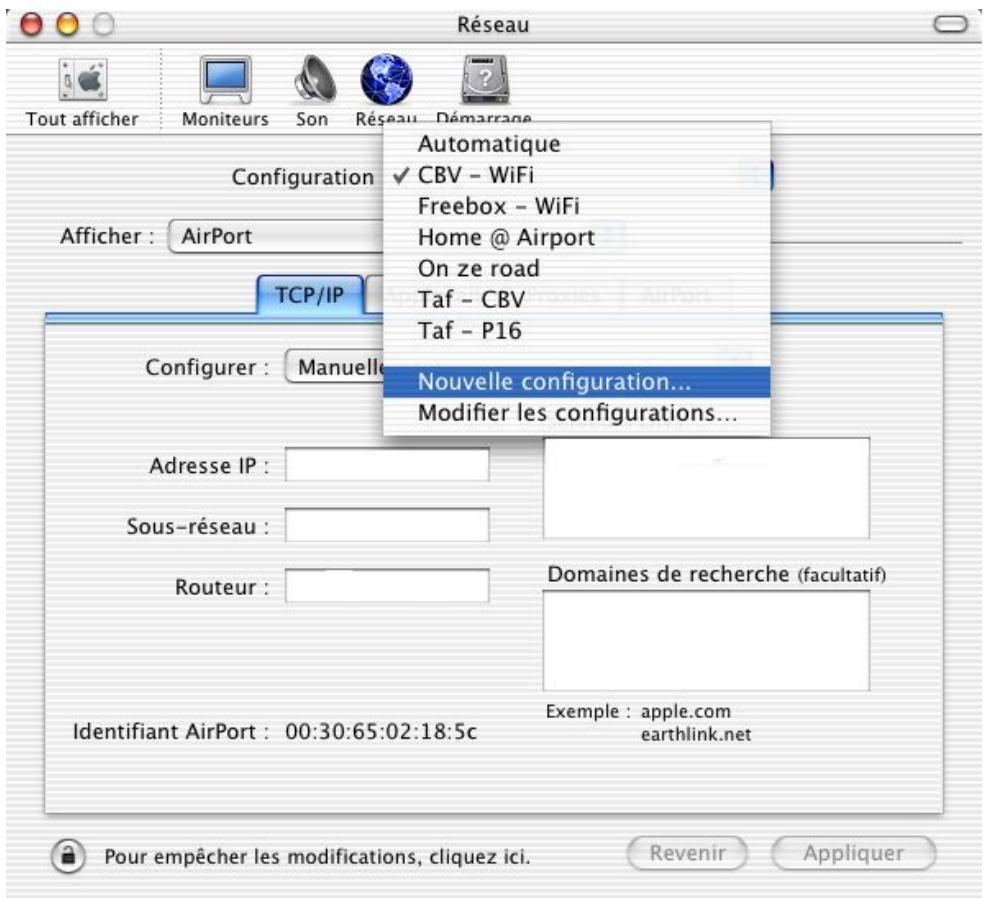984x898 pixels.
Task: Open the Moniteurs preferences icon
Action: coord(225,80)
